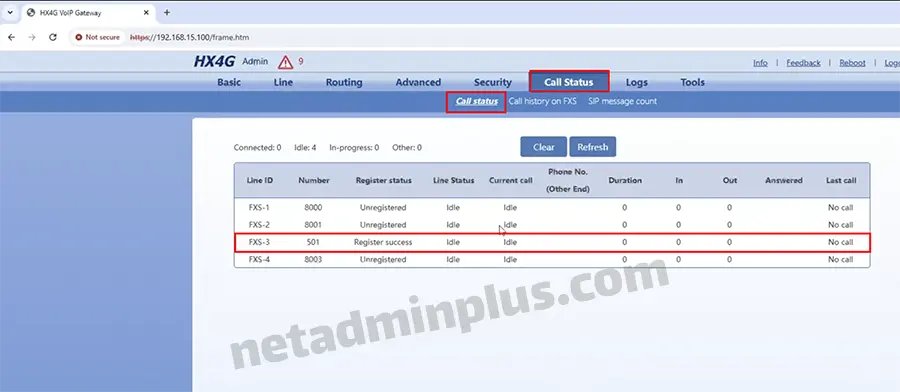The height and width of the screenshot is (392, 900).
Task: Open the Basic menu
Action: (x=229, y=82)
